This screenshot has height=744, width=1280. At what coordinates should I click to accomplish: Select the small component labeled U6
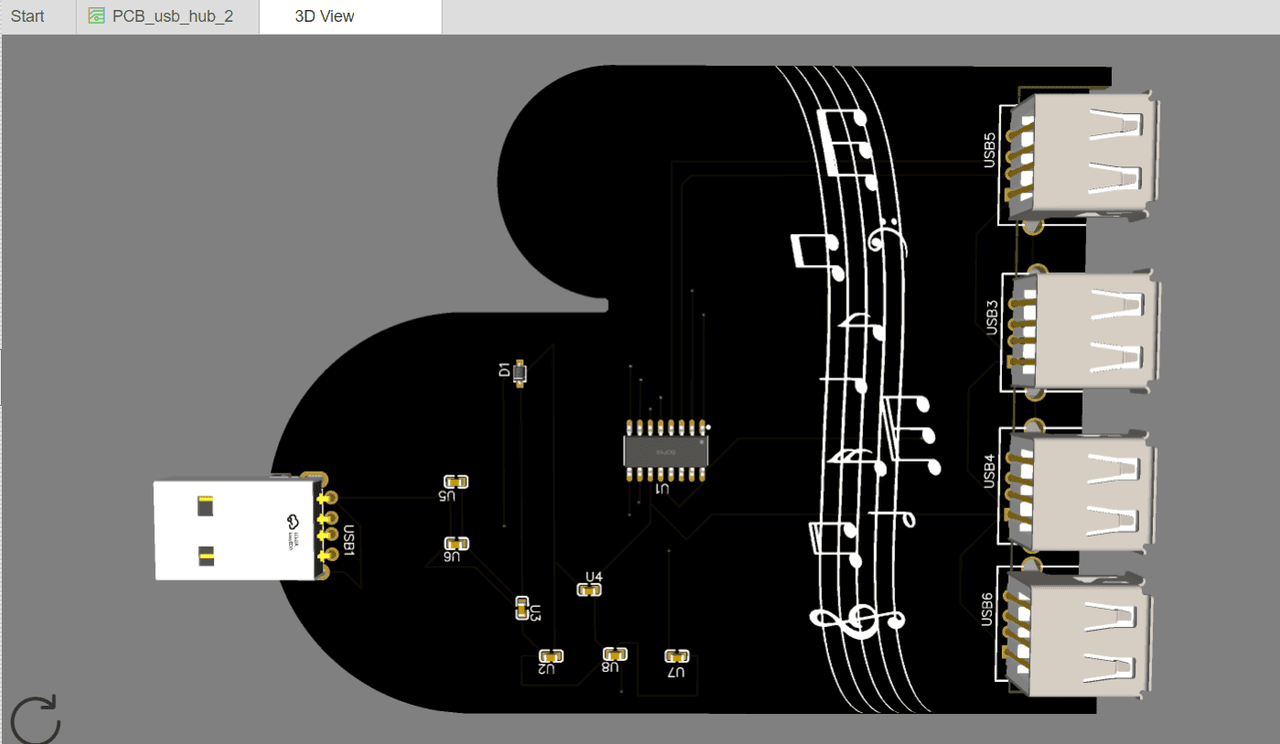pyautogui.click(x=456, y=544)
